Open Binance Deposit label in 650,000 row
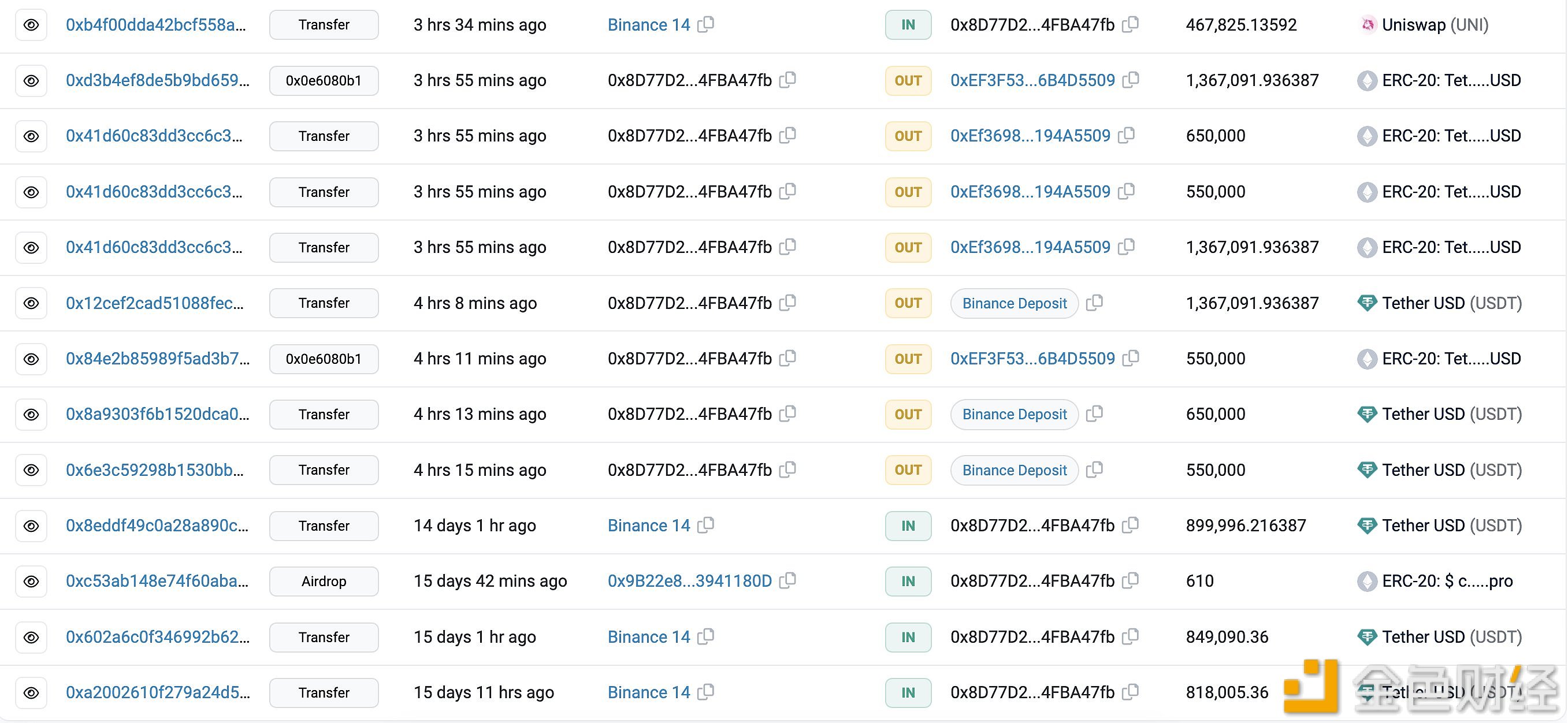 coord(1015,415)
